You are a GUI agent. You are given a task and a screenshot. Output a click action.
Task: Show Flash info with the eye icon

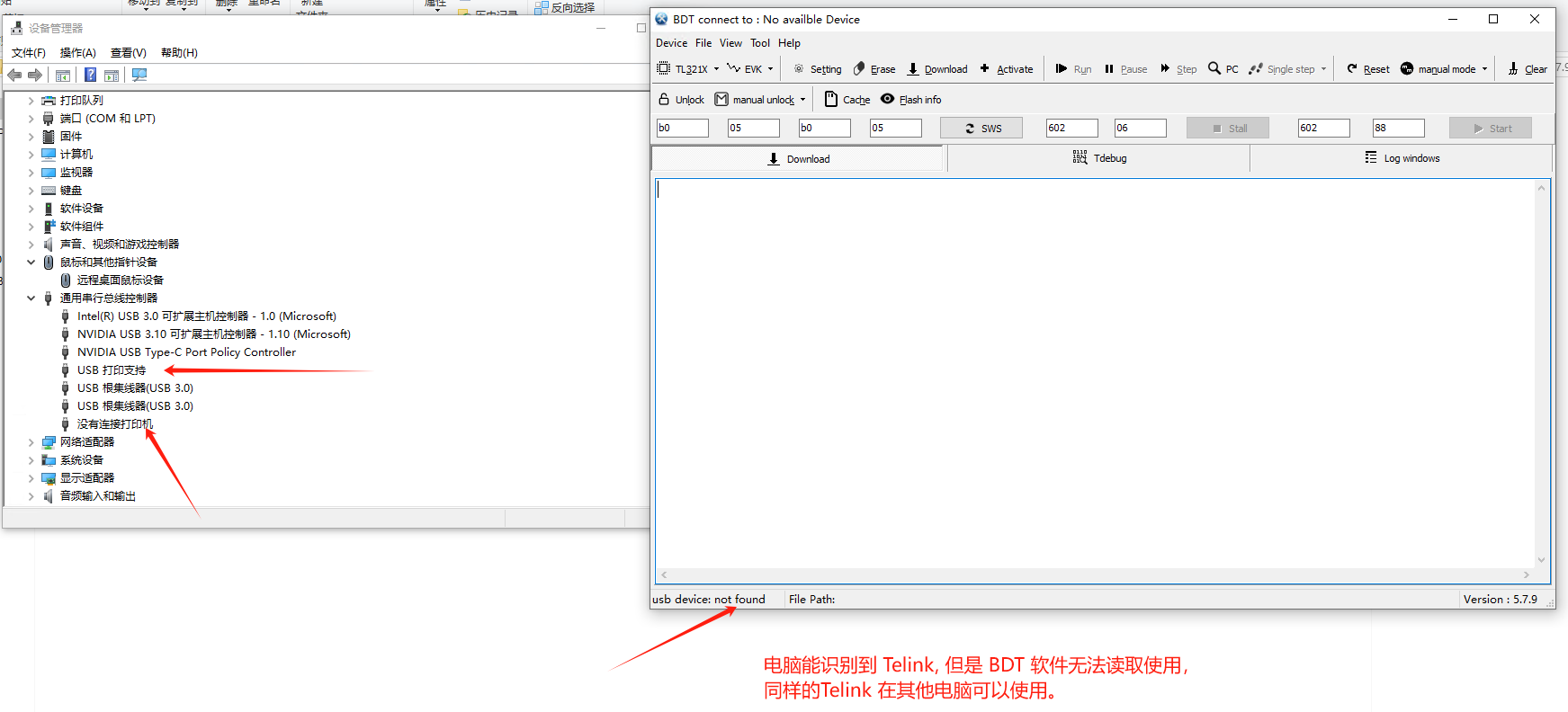click(x=911, y=100)
